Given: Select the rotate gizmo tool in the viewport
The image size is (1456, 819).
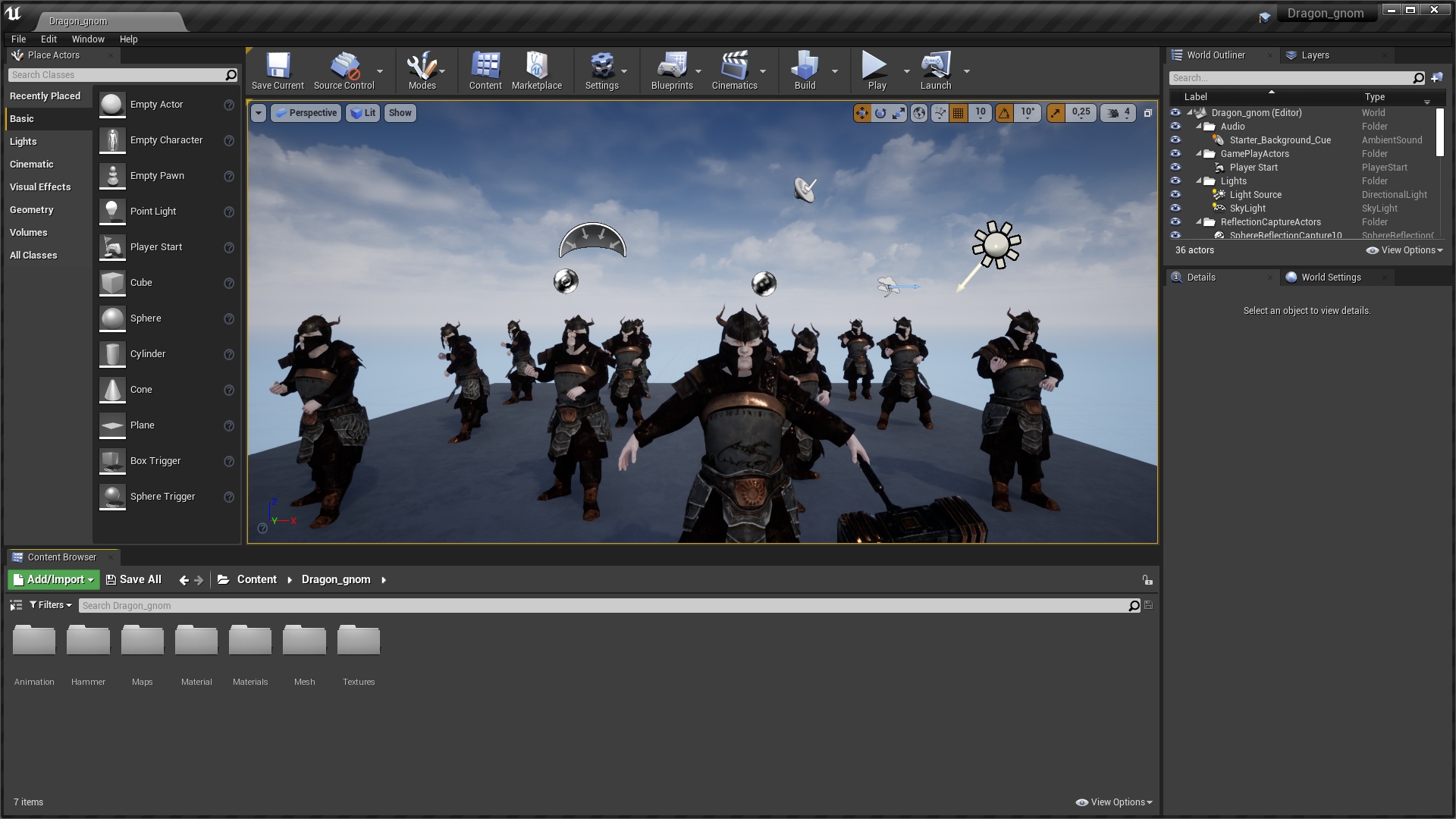Looking at the screenshot, I should pos(880,113).
